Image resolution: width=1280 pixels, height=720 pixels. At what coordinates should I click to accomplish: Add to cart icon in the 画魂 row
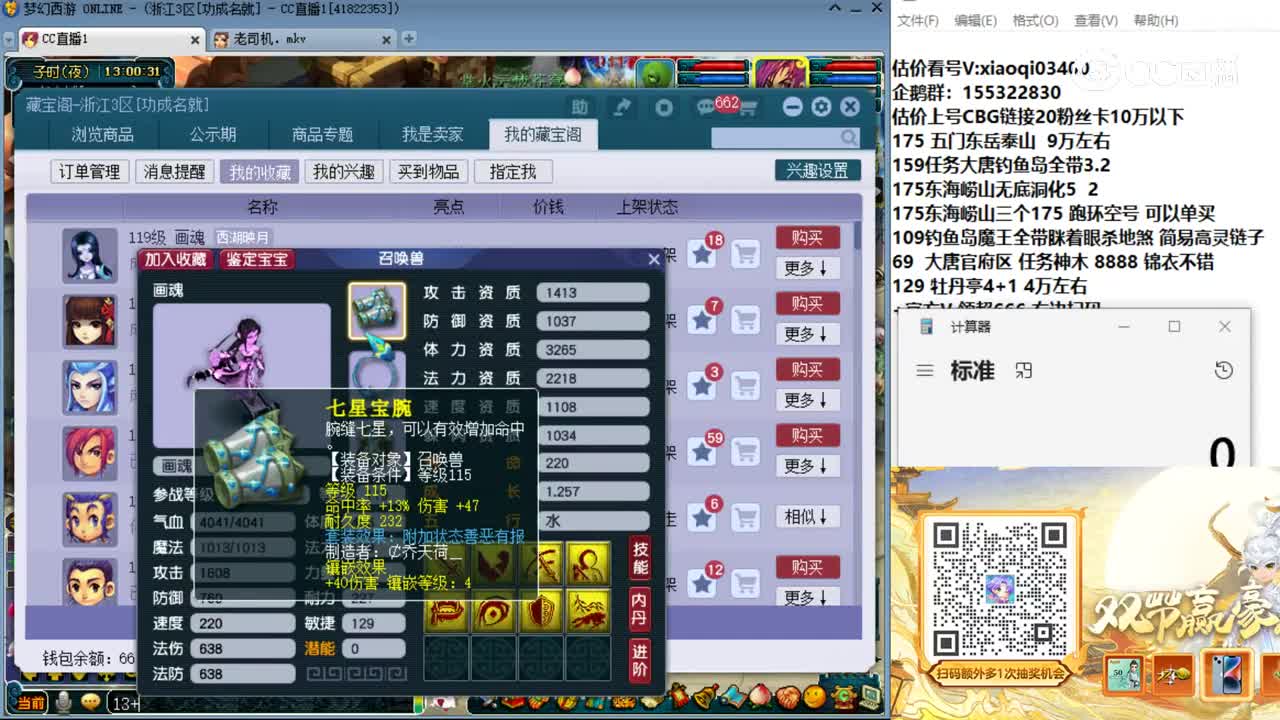pyautogui.click(x=745, y=254)
